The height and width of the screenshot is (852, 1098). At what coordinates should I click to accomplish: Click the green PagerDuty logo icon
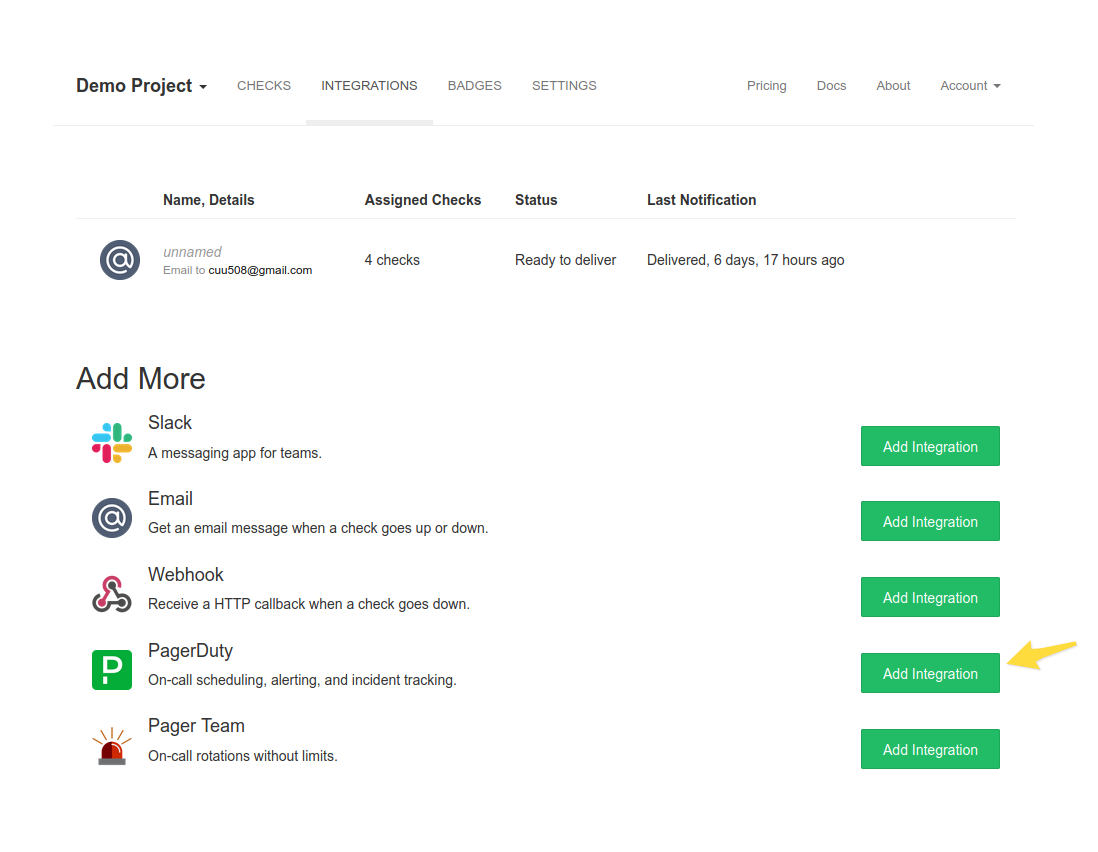[x=112, y=670]
